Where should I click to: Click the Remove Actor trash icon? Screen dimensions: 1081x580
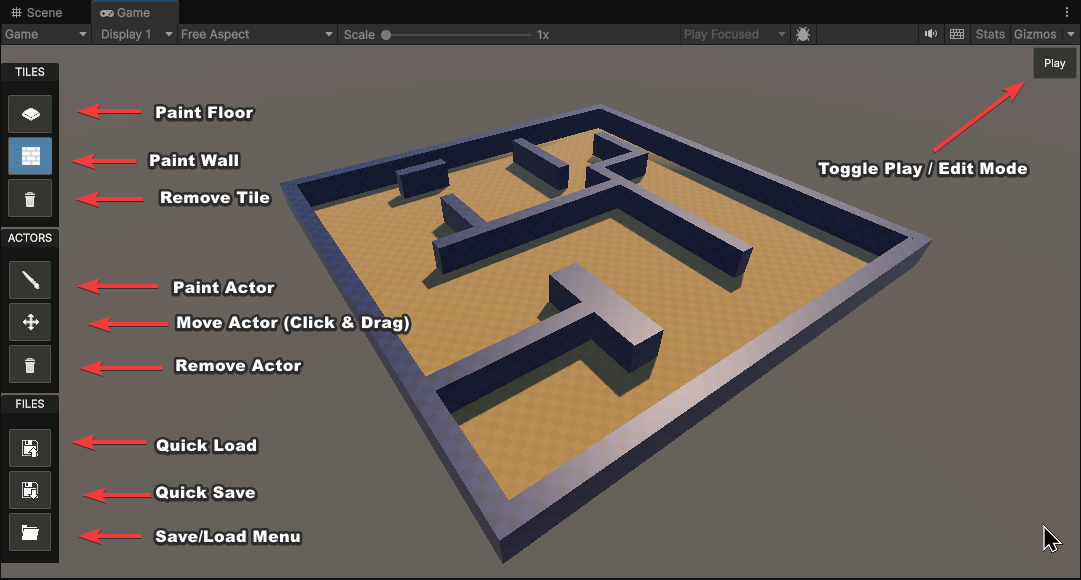point(30,364)
